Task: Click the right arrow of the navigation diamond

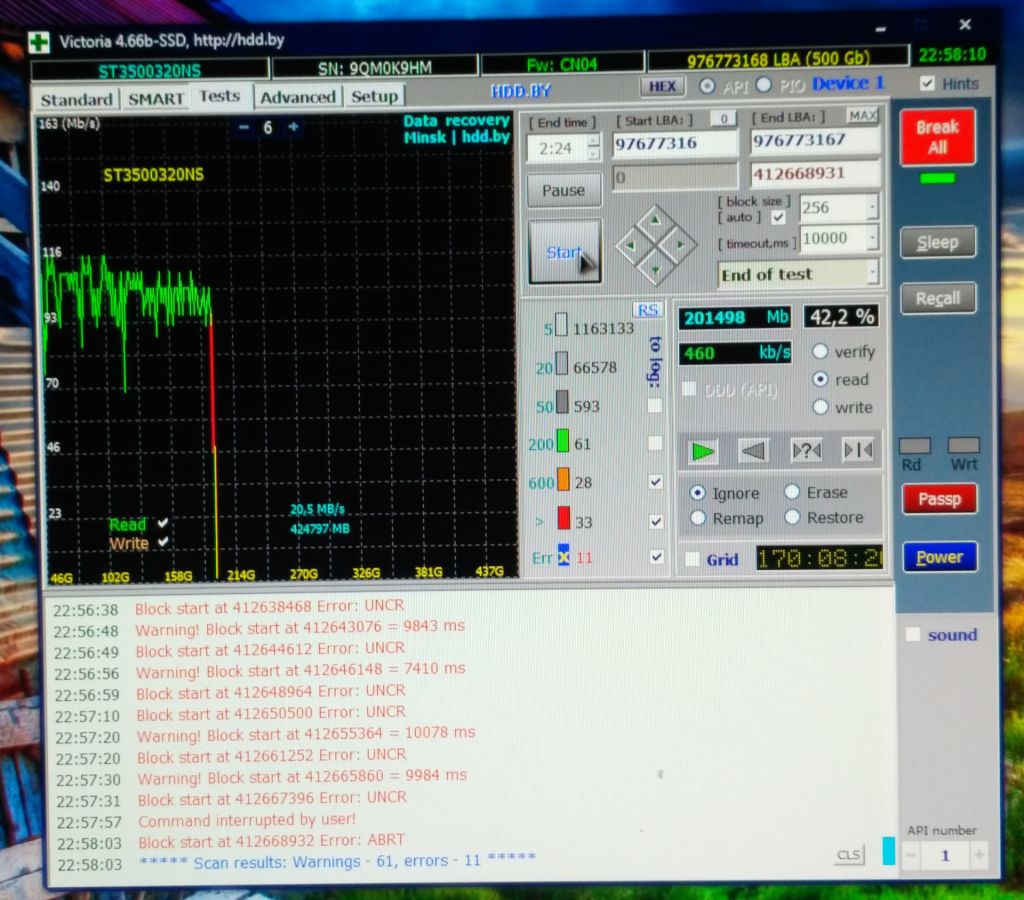Action: click(x=680, y=245)
